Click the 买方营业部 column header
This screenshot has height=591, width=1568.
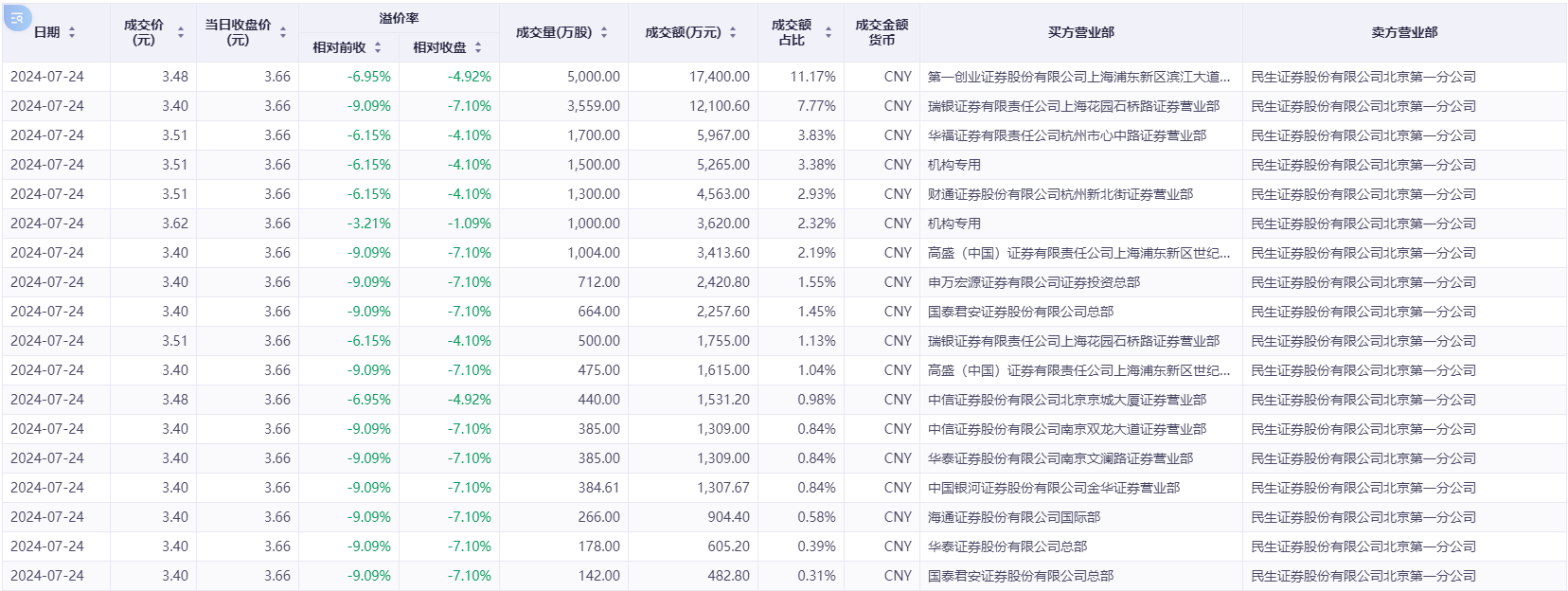click(x=1080, y=32)
